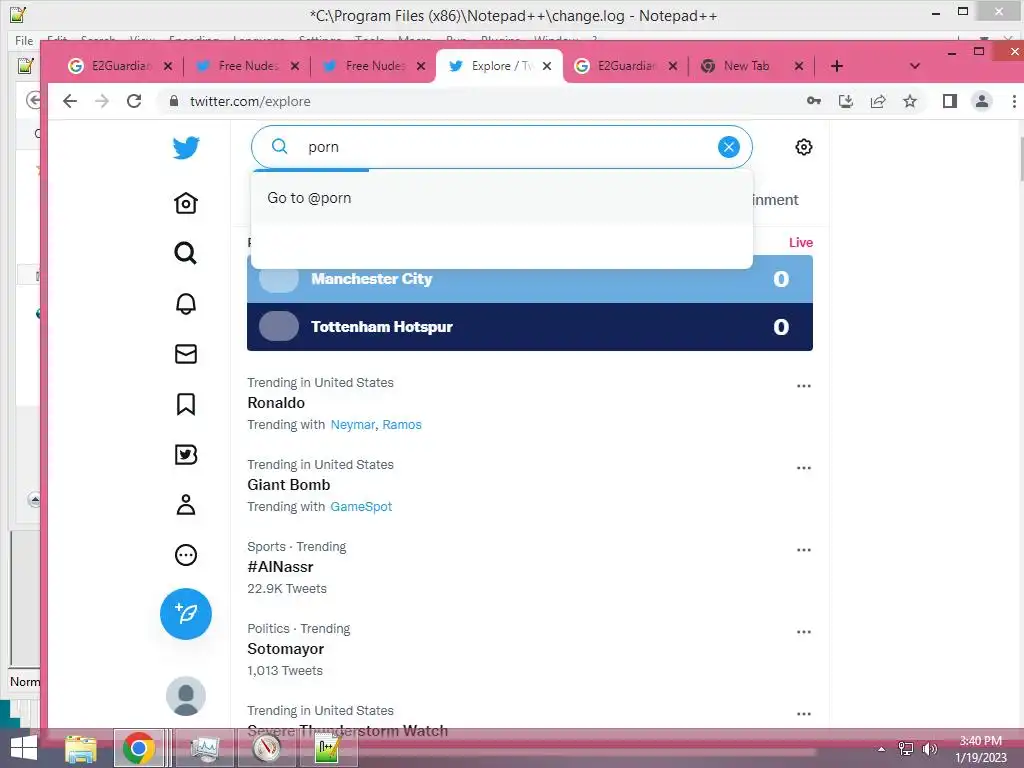
Task: Expand the tab search dropdown chevron
Action: (x=915, y=66)
